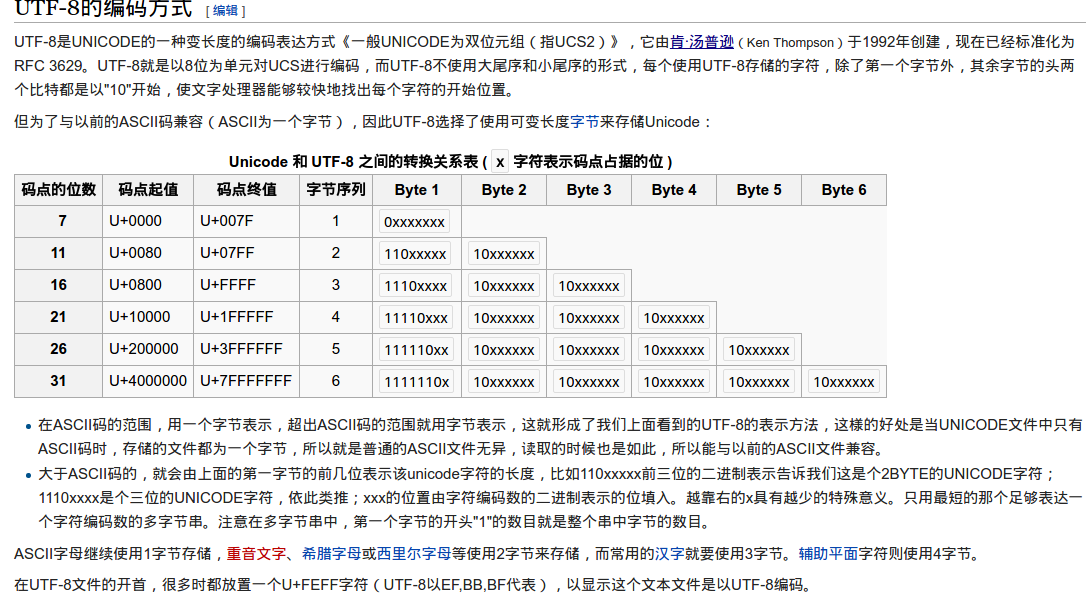This screenshot has width=1086, height=602.
Task: Select the row header cell '31'
Action: click(x=59, y=381)
